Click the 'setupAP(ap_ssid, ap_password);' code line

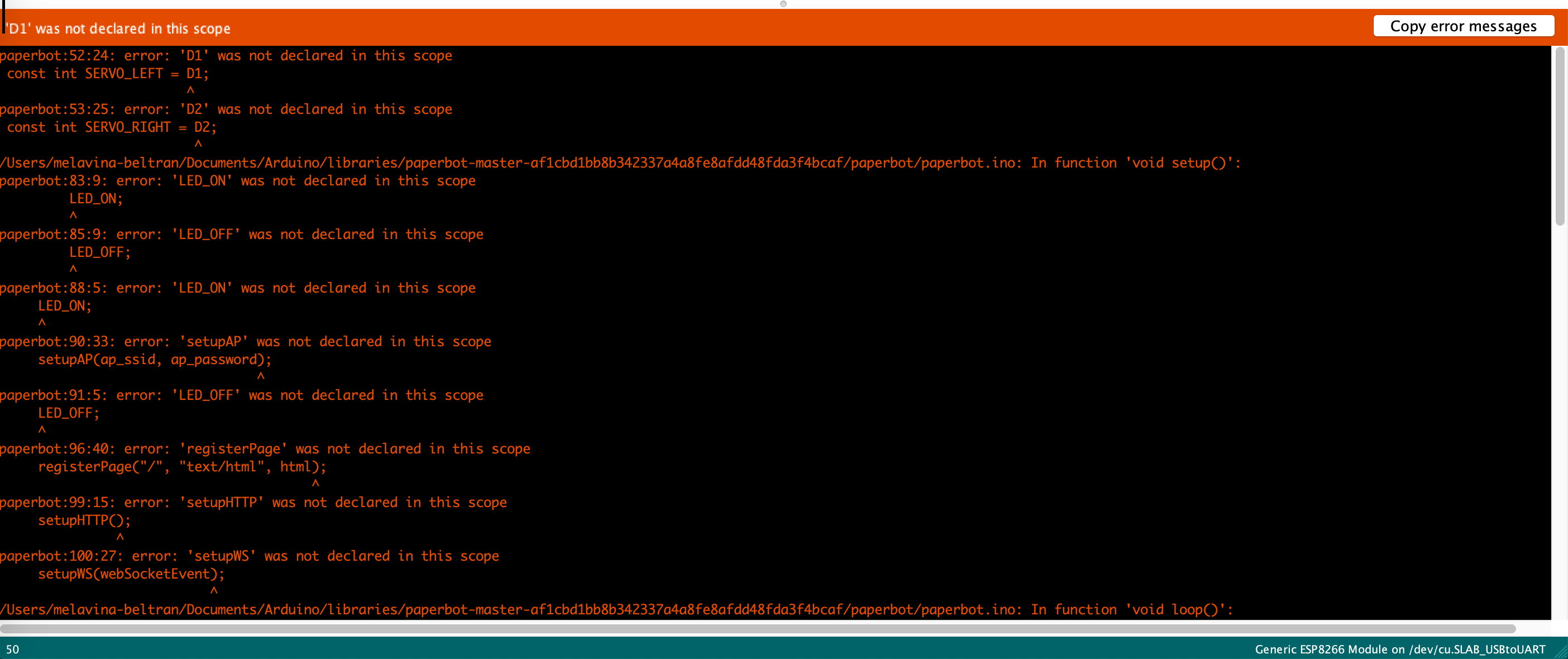(155, 360)
